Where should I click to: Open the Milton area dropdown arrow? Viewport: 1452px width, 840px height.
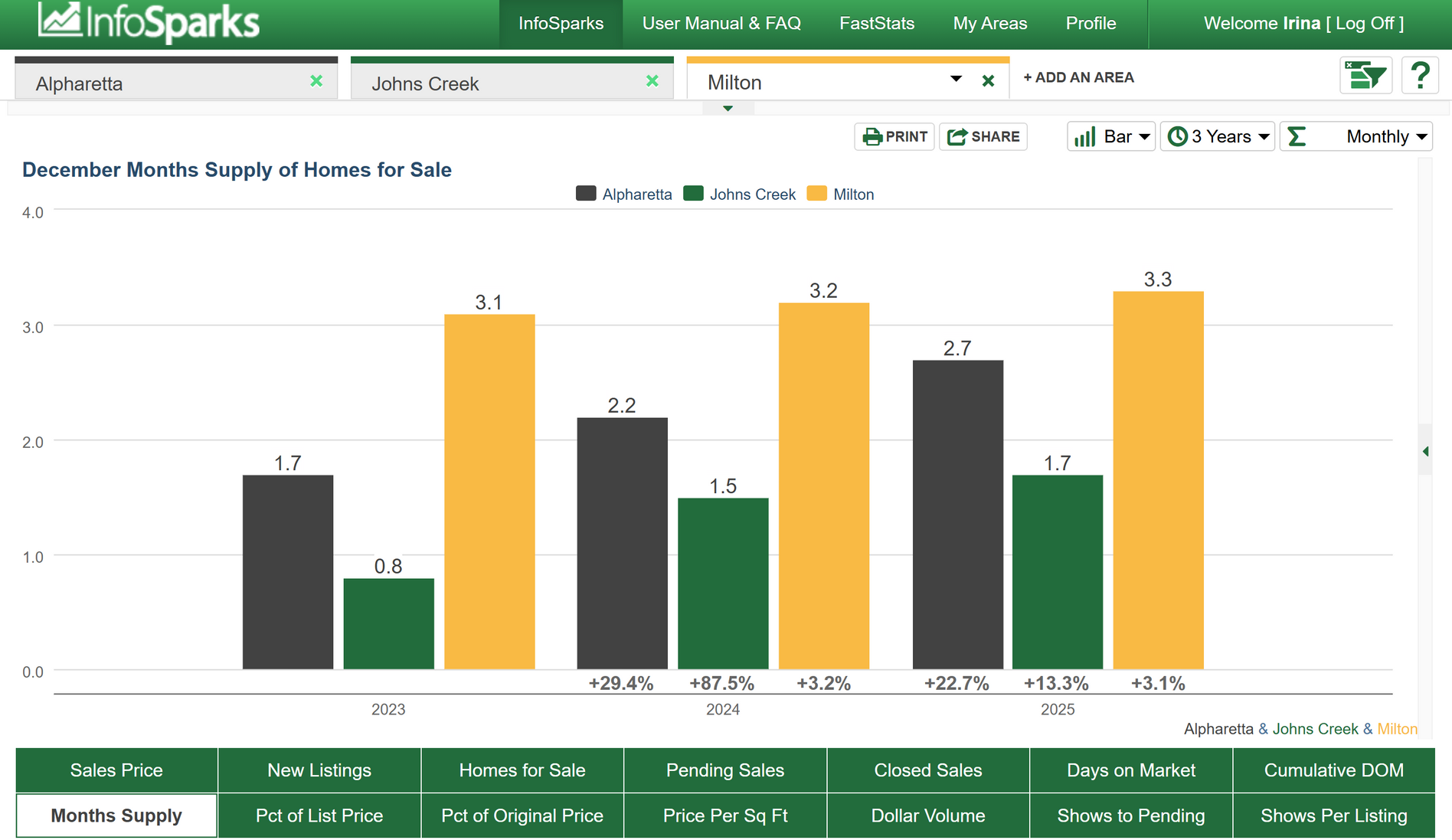[956, 79]
